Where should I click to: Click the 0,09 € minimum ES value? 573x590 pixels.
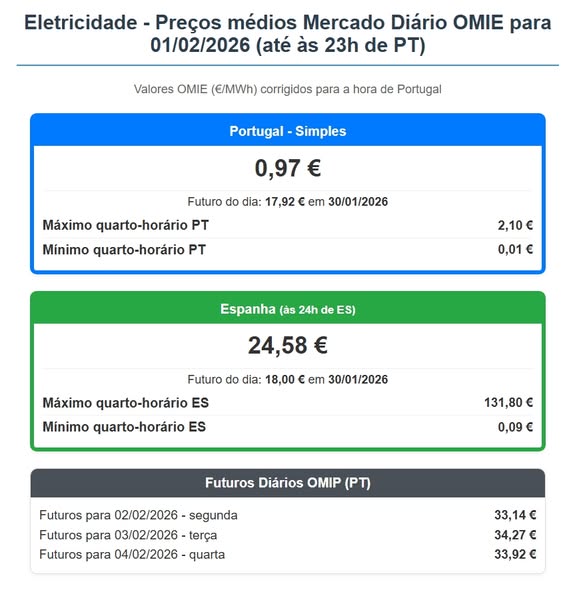click(x=515, y=427)
